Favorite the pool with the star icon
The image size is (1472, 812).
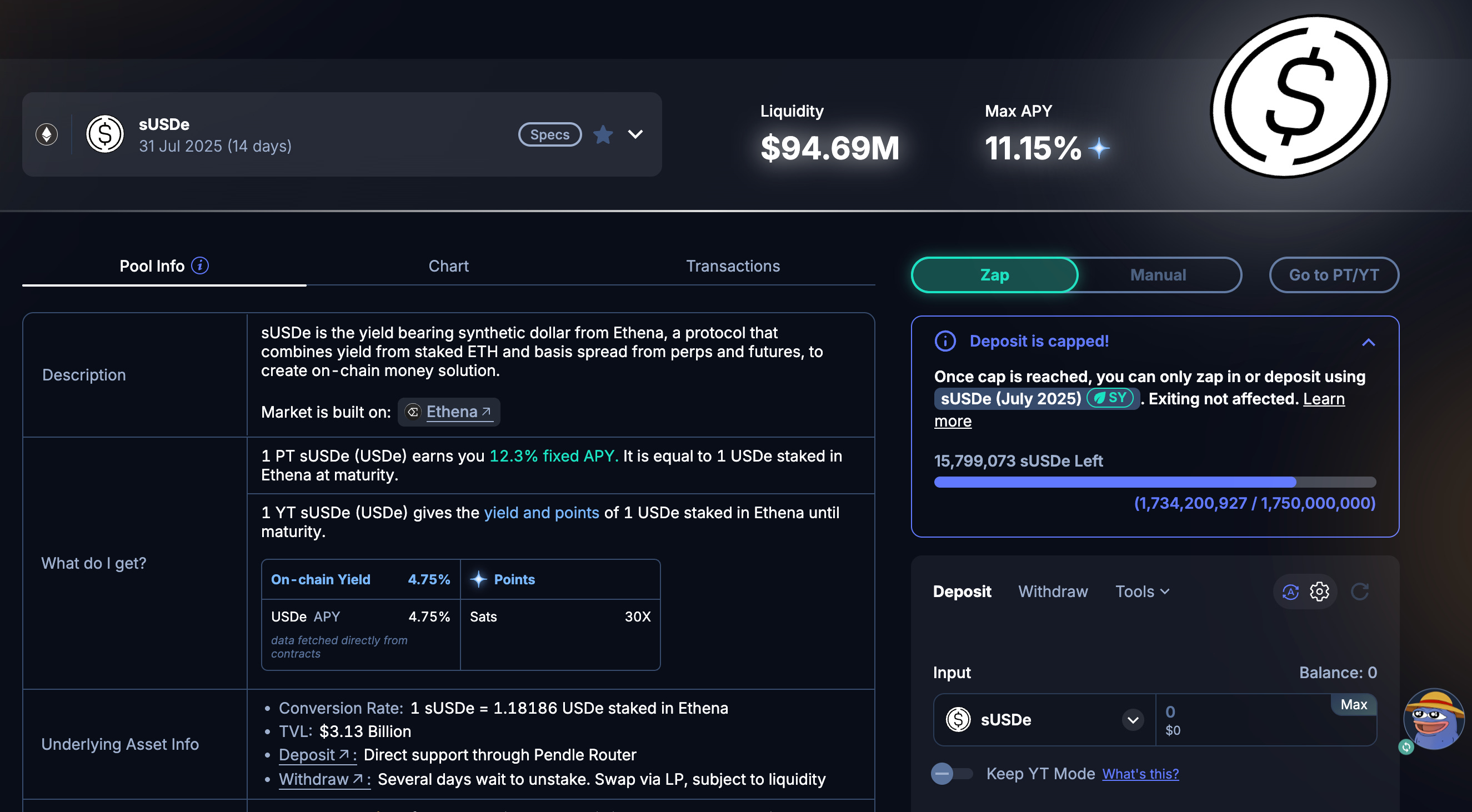click(x=603, y=135)
